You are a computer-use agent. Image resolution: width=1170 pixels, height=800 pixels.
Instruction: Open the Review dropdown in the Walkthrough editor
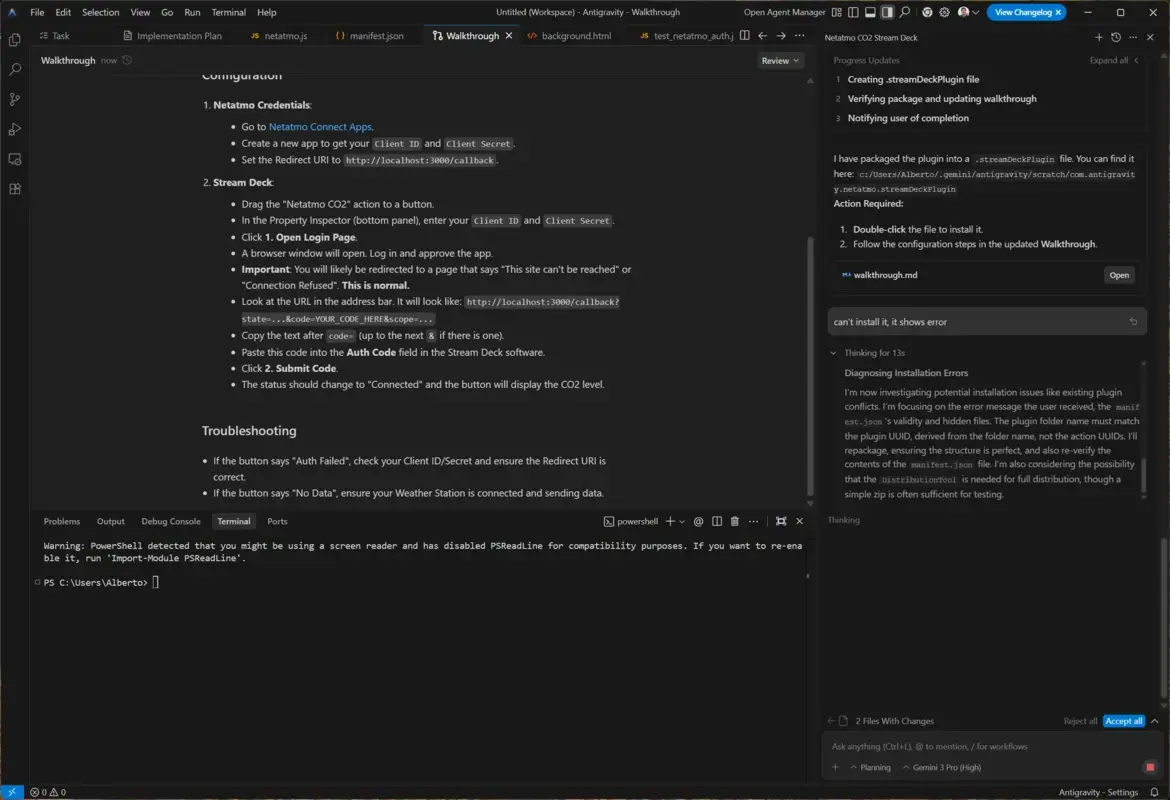(780, 60)
